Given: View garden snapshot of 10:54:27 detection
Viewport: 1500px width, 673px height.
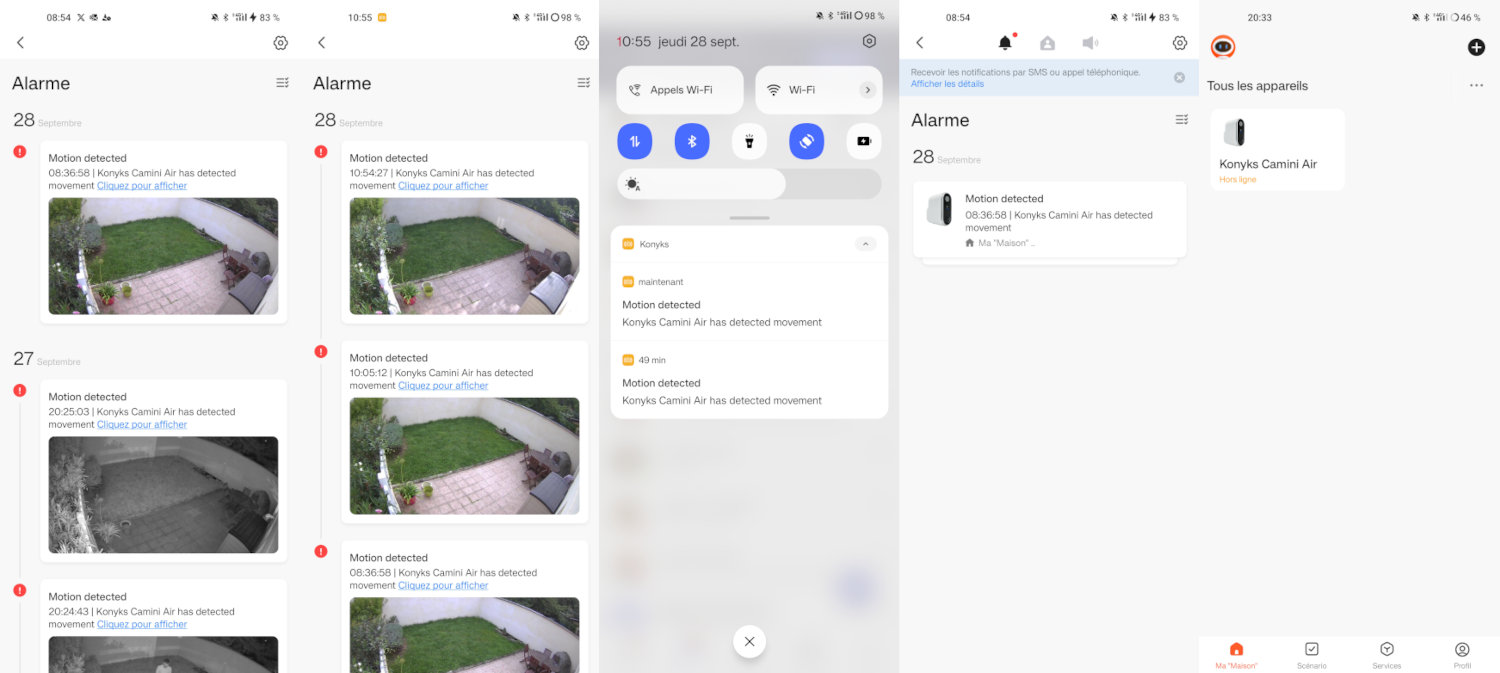Looking at the screenshot, I should click(x=464, y=256).
